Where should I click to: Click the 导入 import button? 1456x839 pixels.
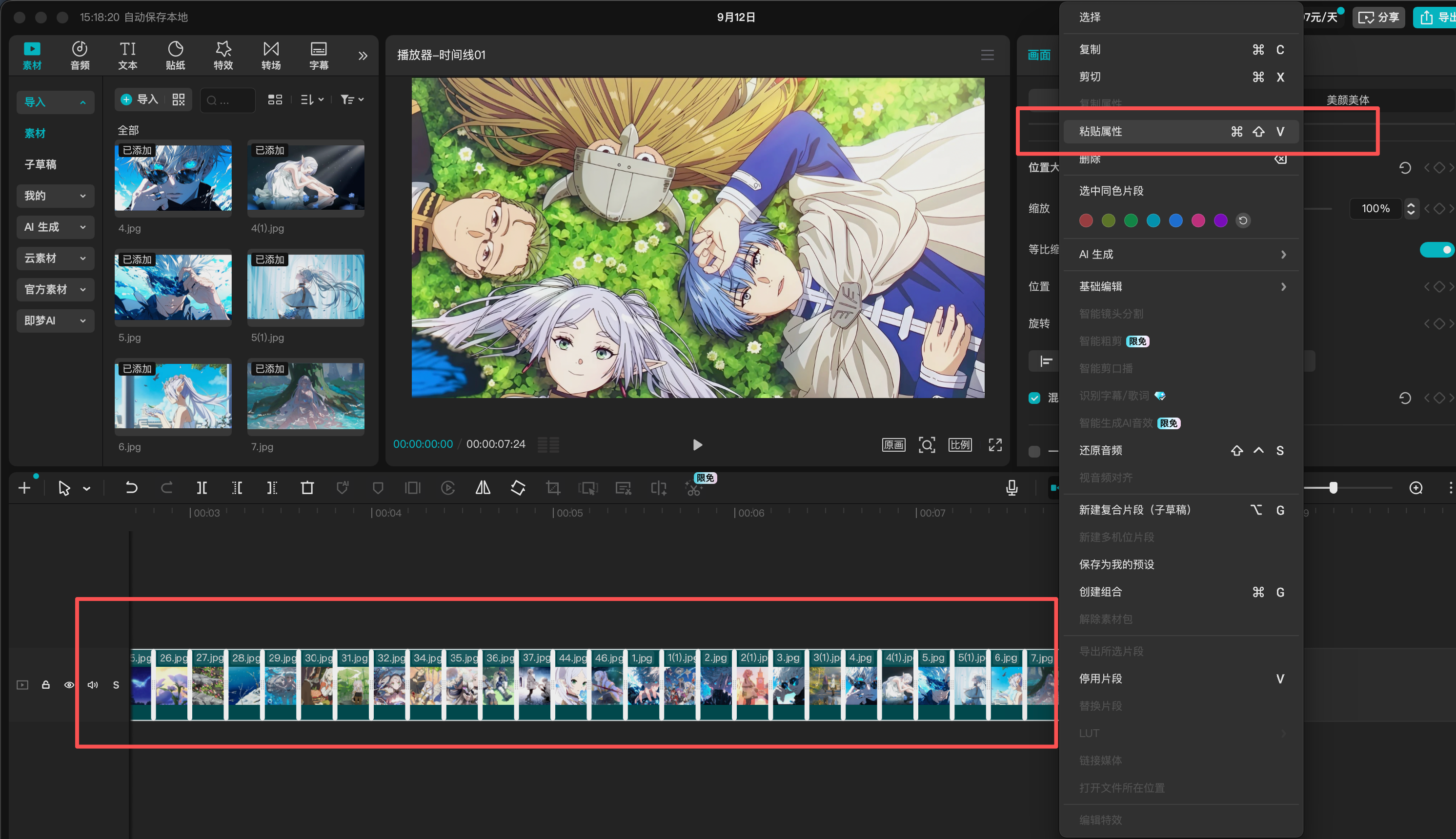pos(140,100)
